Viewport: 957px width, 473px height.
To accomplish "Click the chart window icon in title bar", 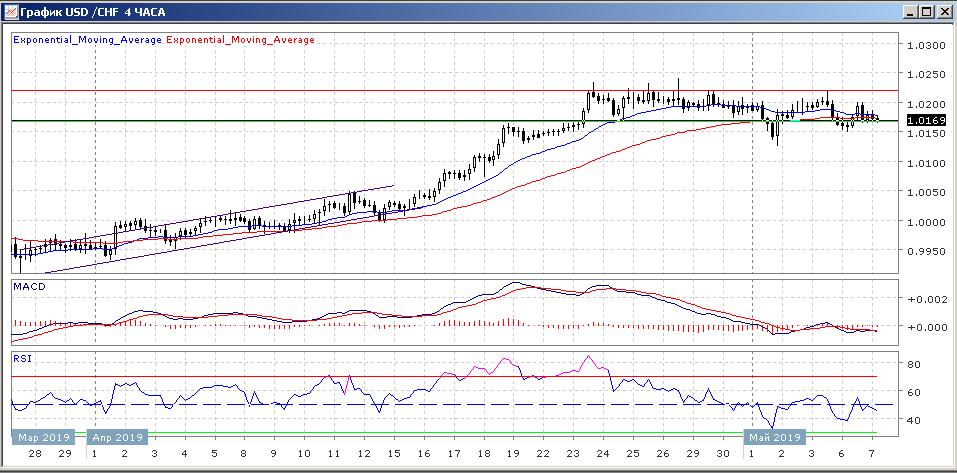I will [x=10, y=11].
